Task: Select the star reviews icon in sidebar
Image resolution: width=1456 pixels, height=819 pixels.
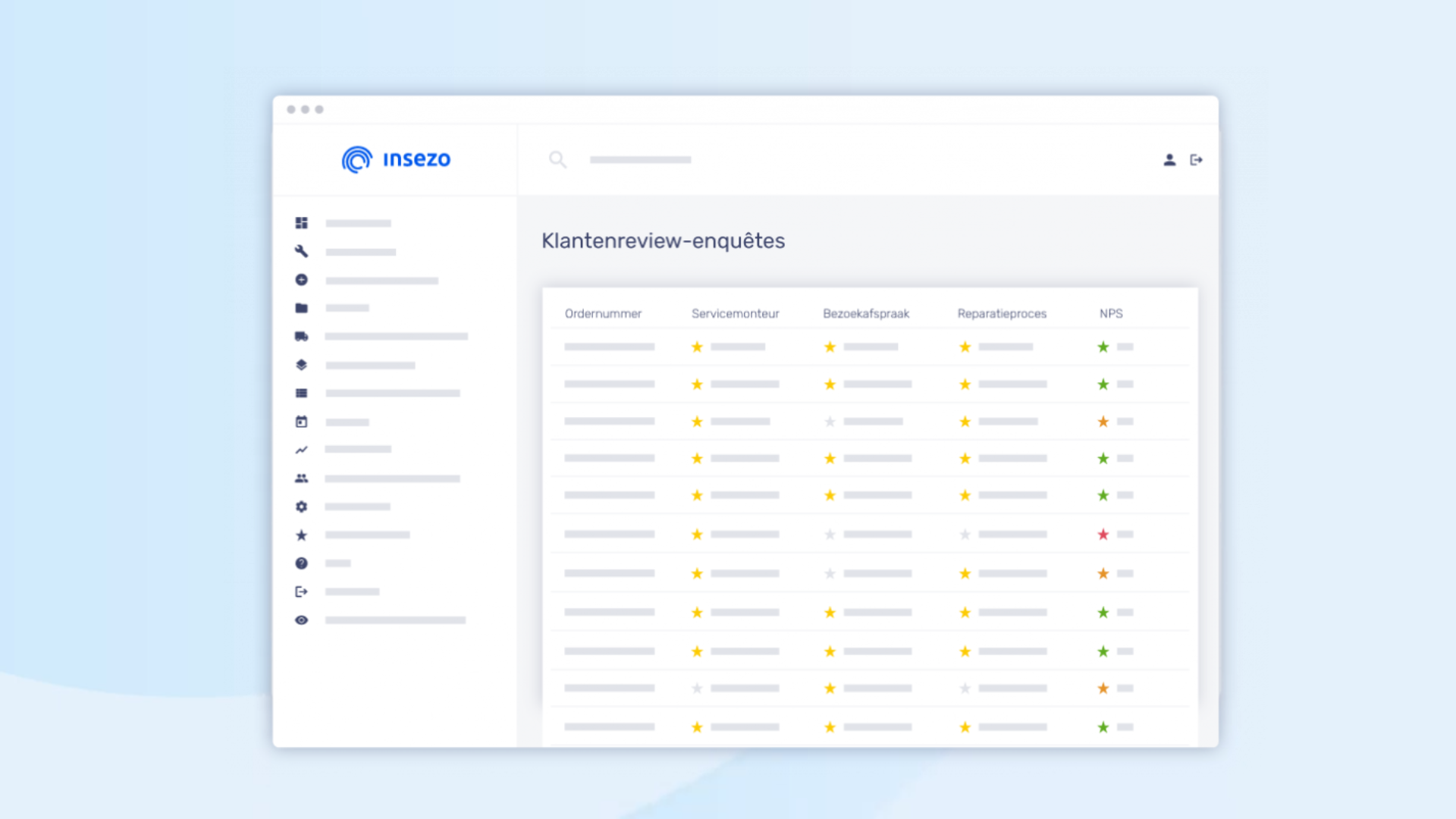Action: 301,535
